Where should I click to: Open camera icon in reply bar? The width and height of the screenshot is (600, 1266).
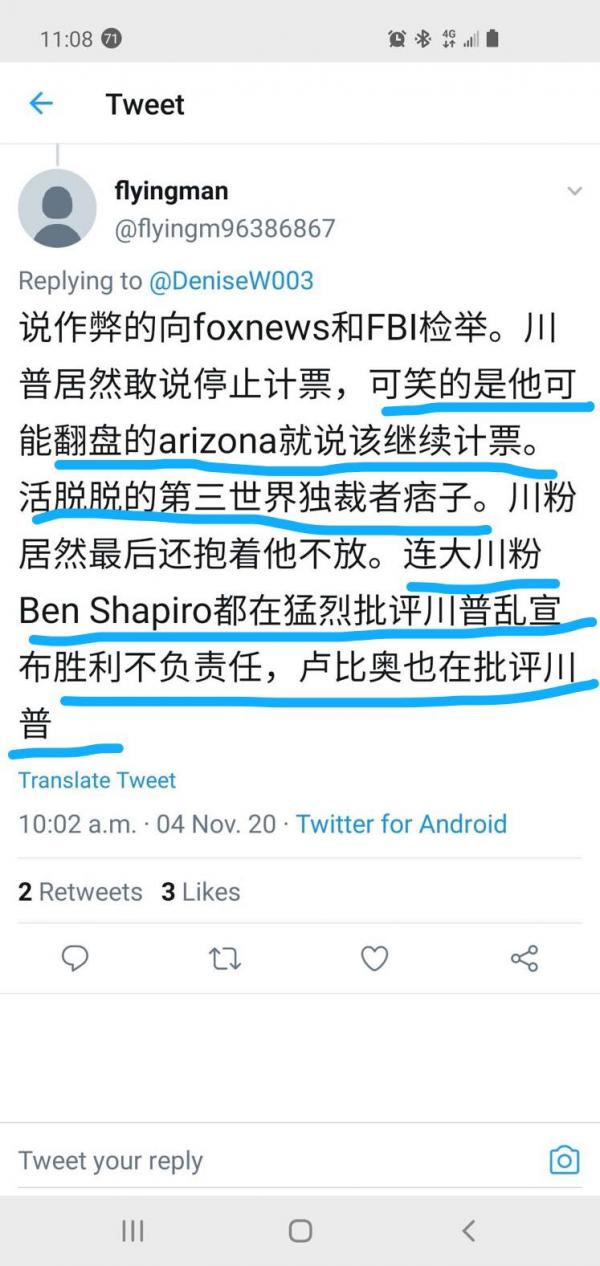point(565,1160)
